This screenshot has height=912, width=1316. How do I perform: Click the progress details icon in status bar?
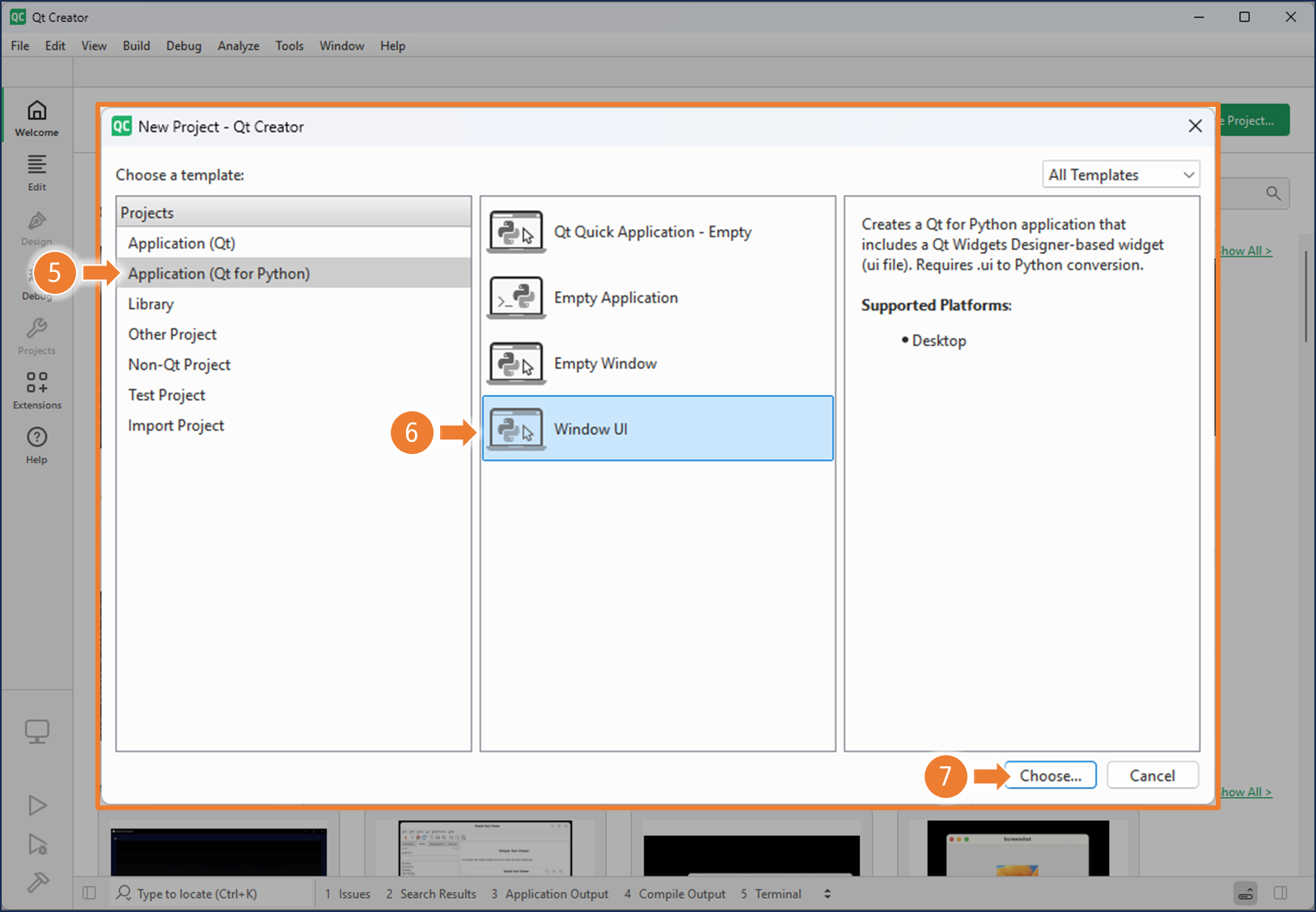click(x=1246, y=893)
